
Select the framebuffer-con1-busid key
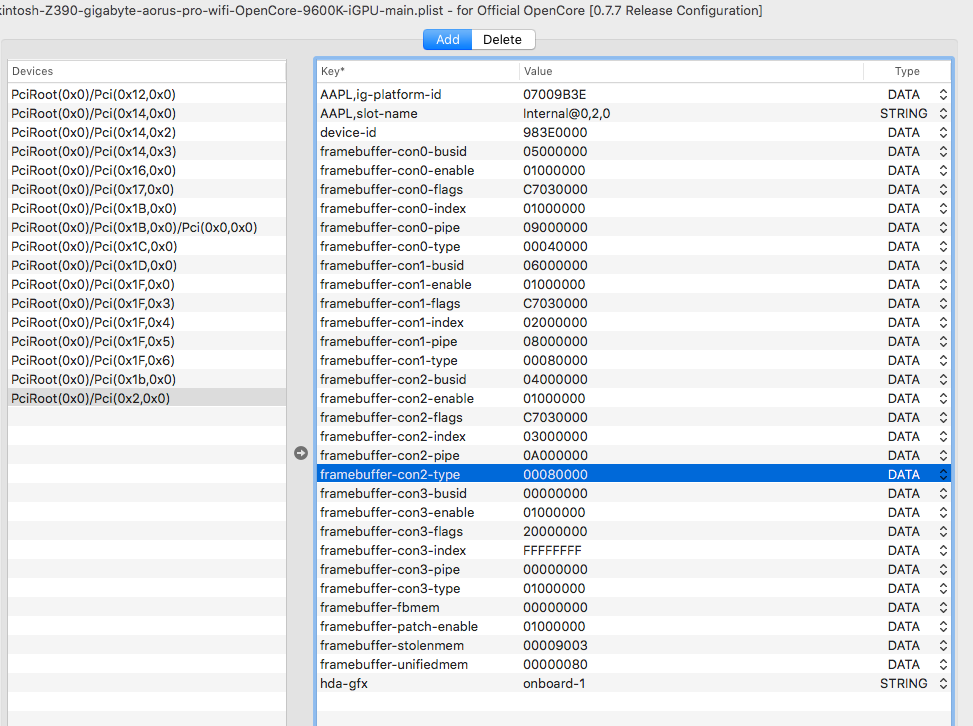pos(392,265)
